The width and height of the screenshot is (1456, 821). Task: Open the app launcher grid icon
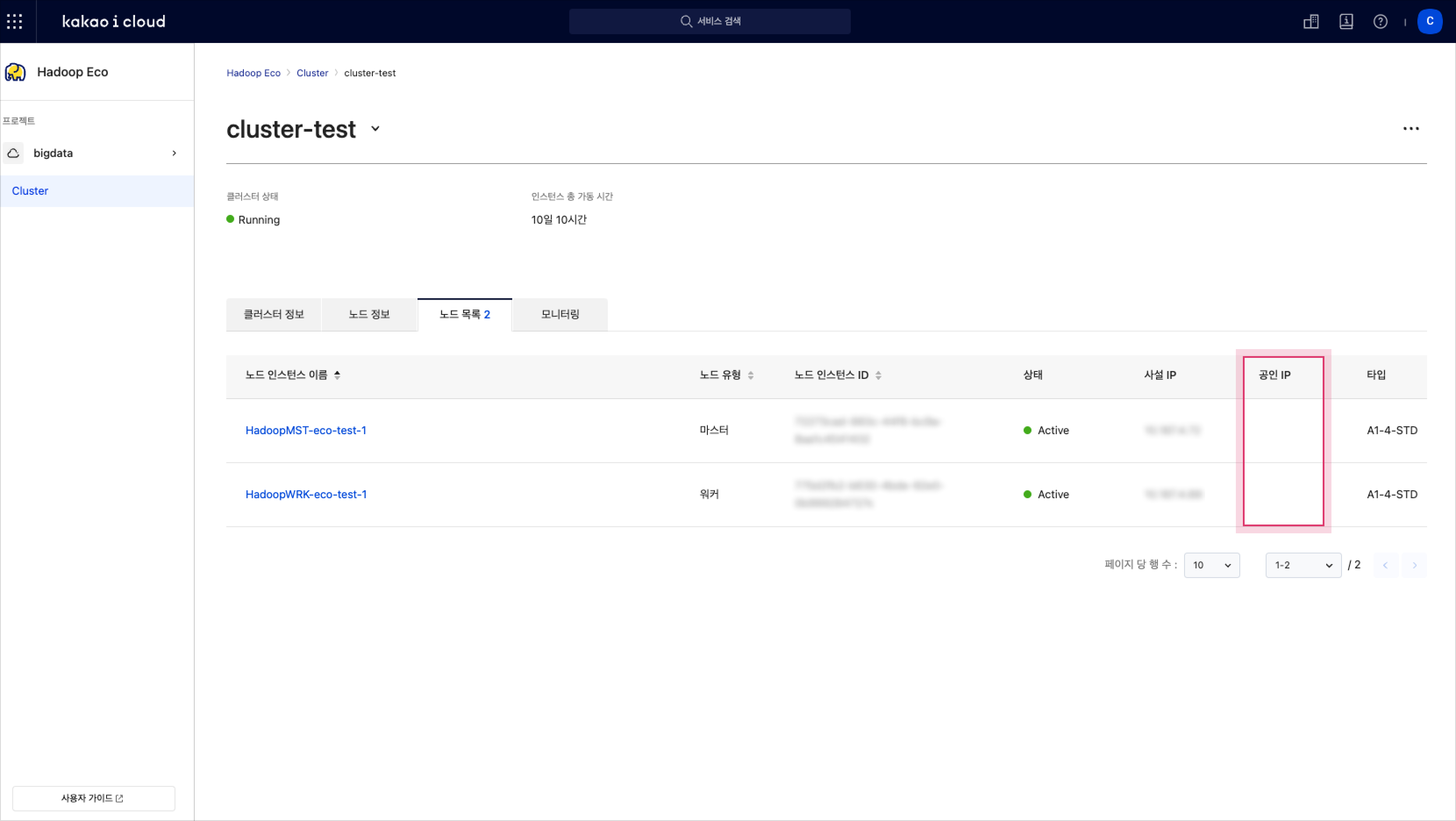click(x=15, y=21)
